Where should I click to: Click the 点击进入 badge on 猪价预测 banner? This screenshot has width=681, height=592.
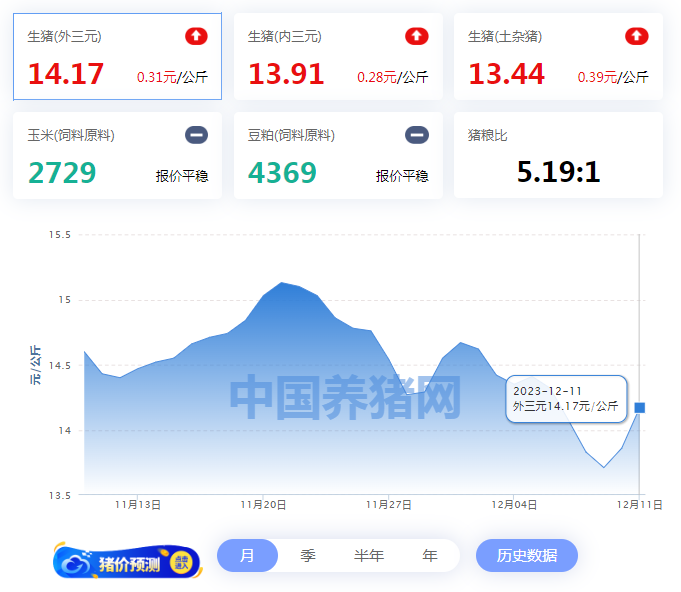[x=182, y=563]
